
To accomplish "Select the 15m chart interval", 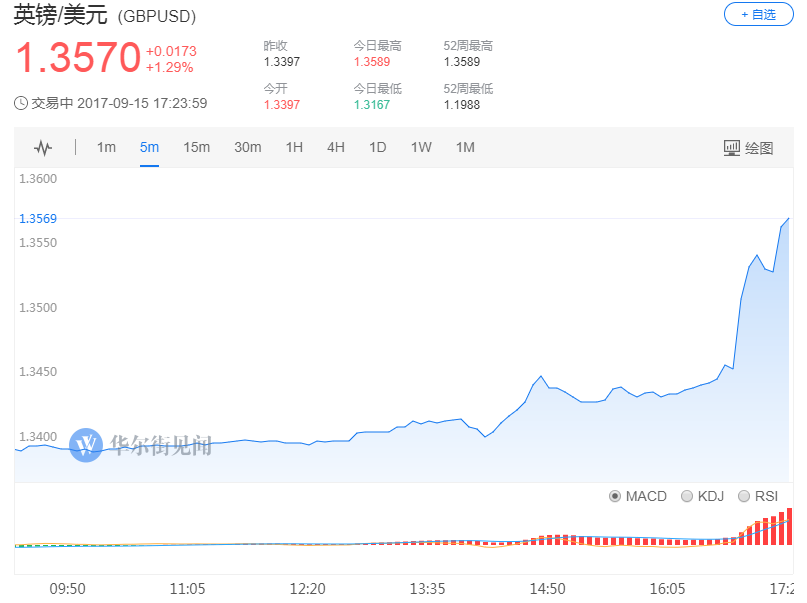I will [x=197, y=148].
